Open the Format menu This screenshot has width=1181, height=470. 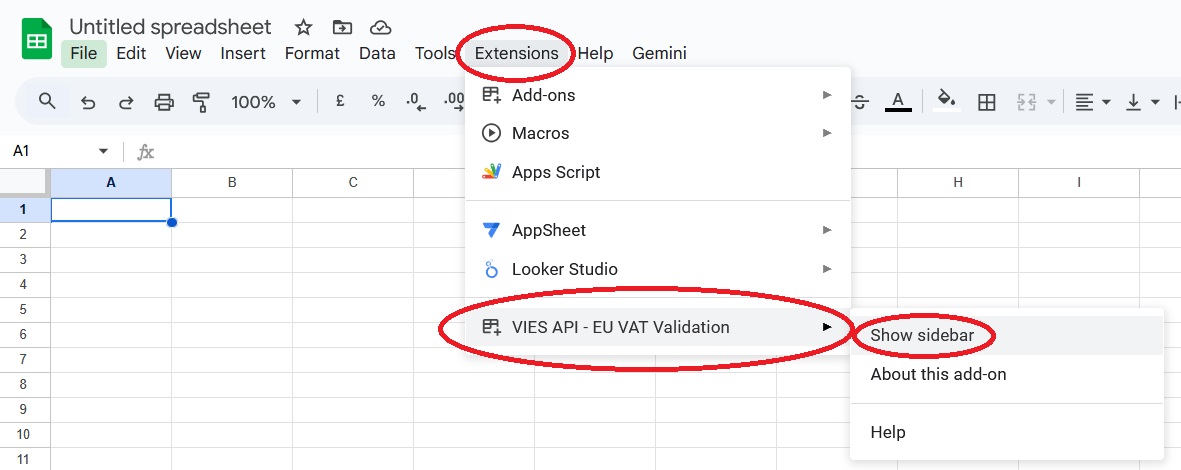point(312,53)
